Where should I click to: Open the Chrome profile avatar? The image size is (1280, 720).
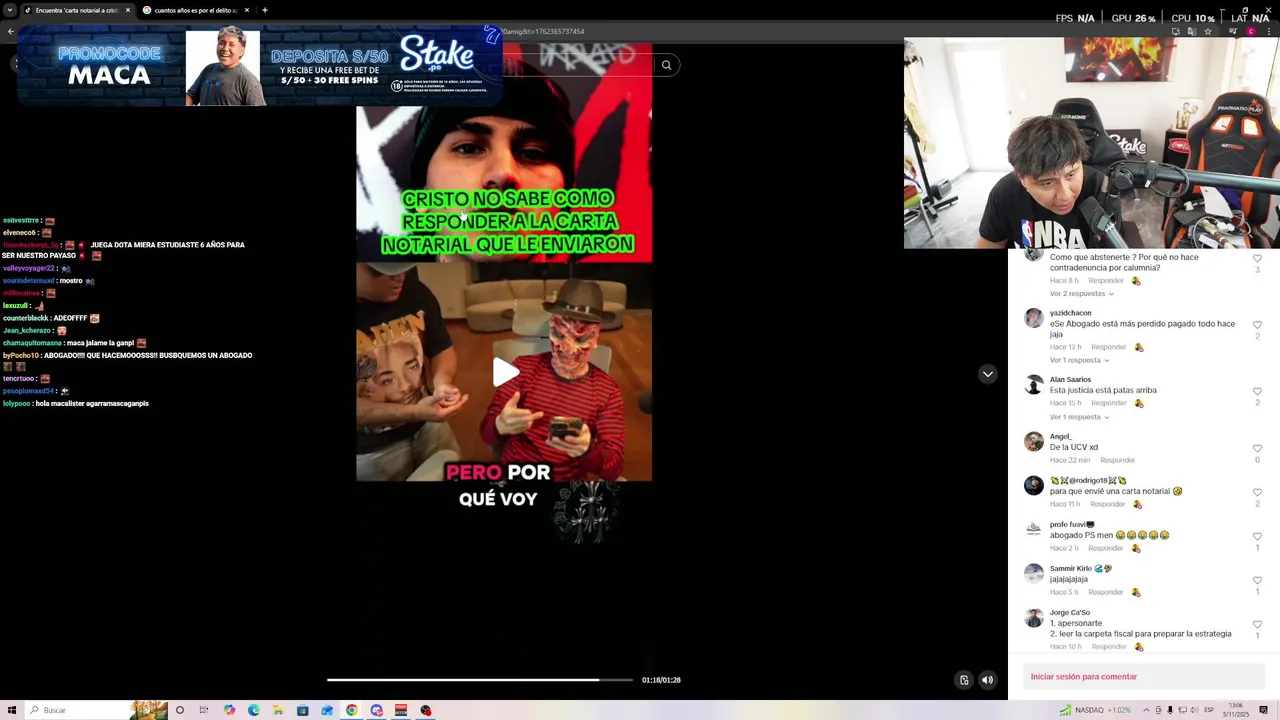1250,31
